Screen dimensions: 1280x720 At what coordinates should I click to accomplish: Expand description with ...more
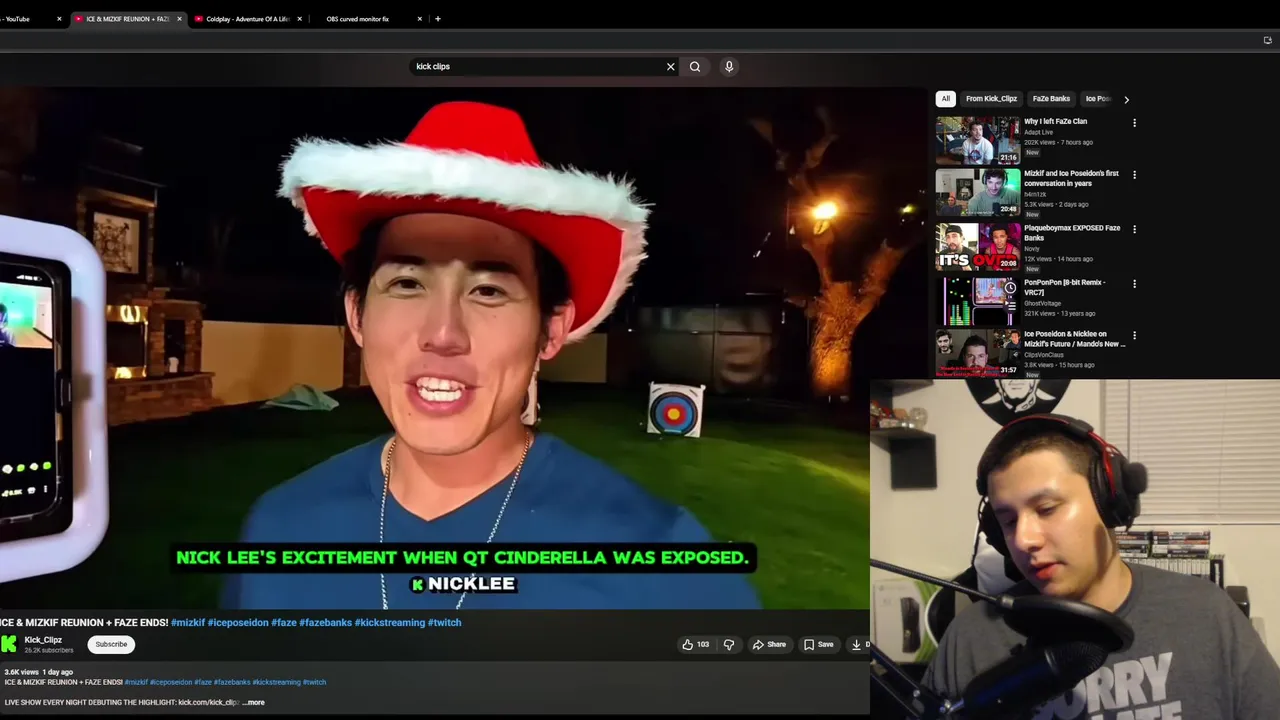tap(254, 702)
